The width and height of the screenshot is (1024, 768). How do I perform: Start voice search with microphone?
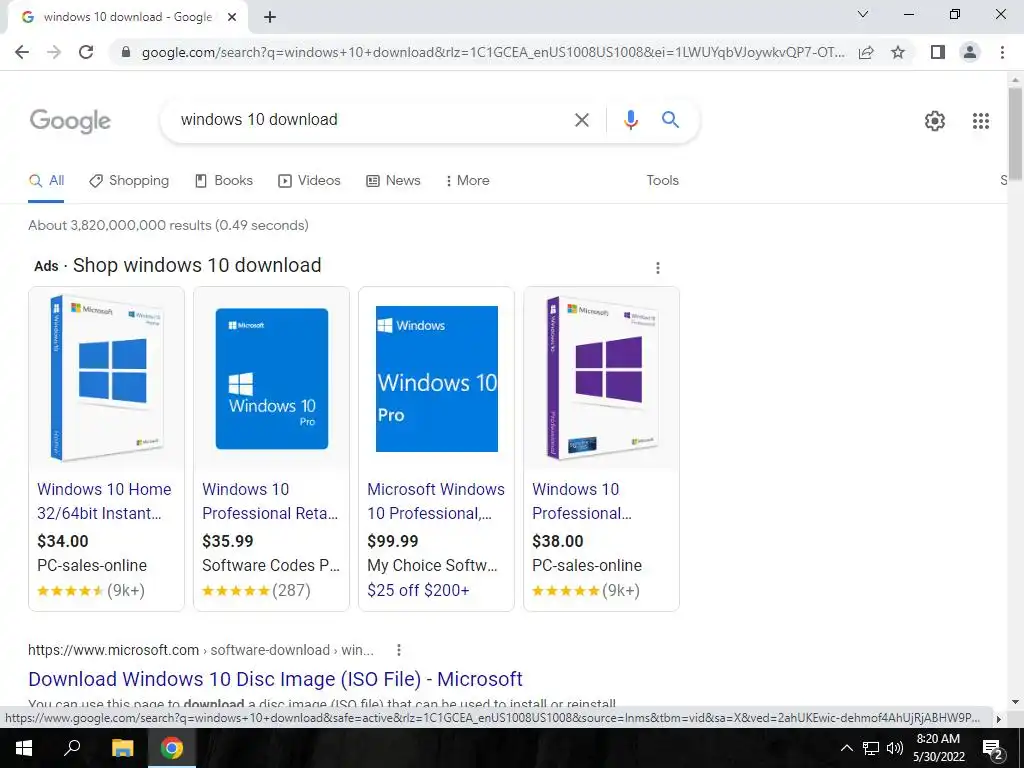630,120
